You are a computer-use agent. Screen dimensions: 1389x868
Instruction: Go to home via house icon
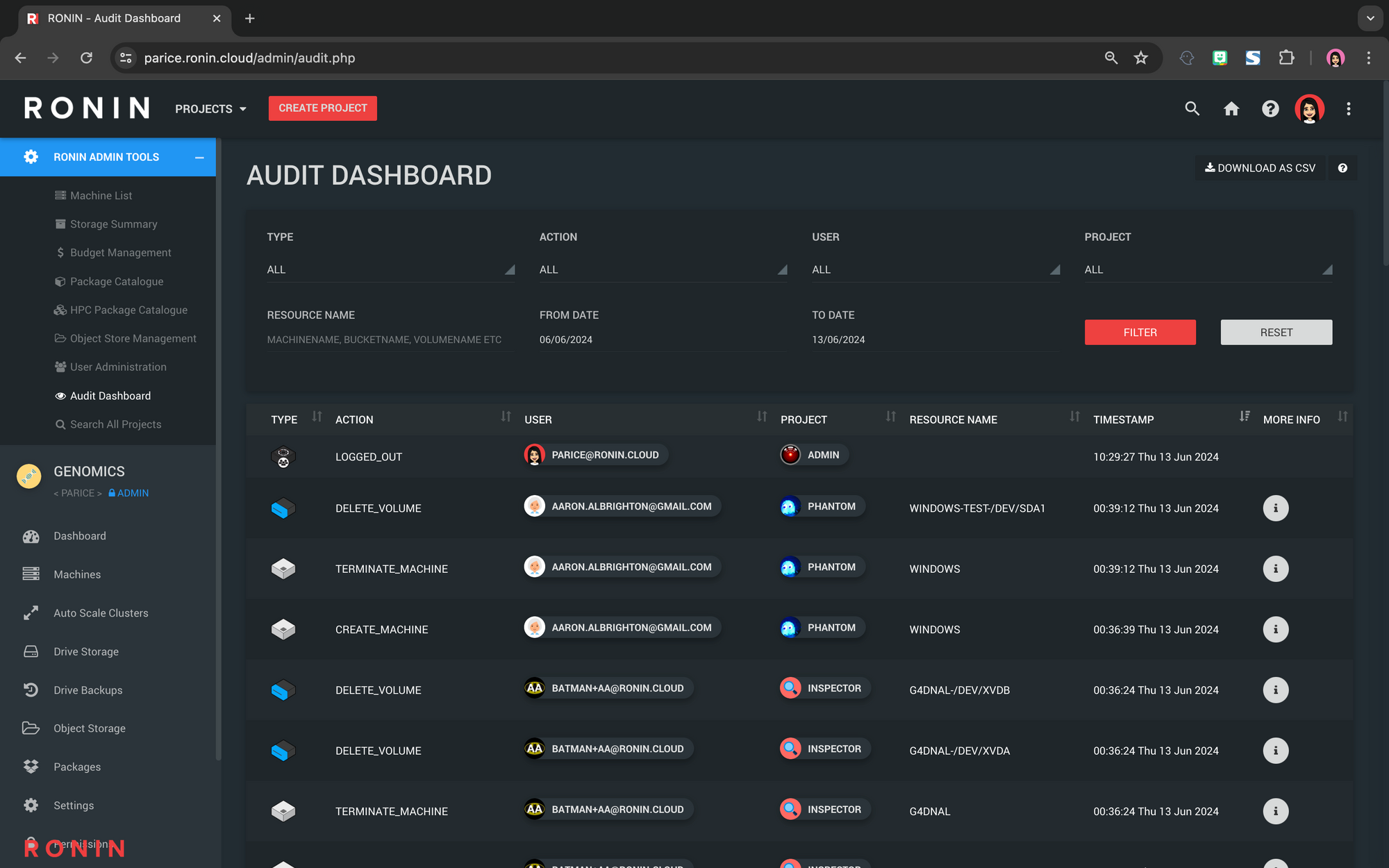(1231, 108)
